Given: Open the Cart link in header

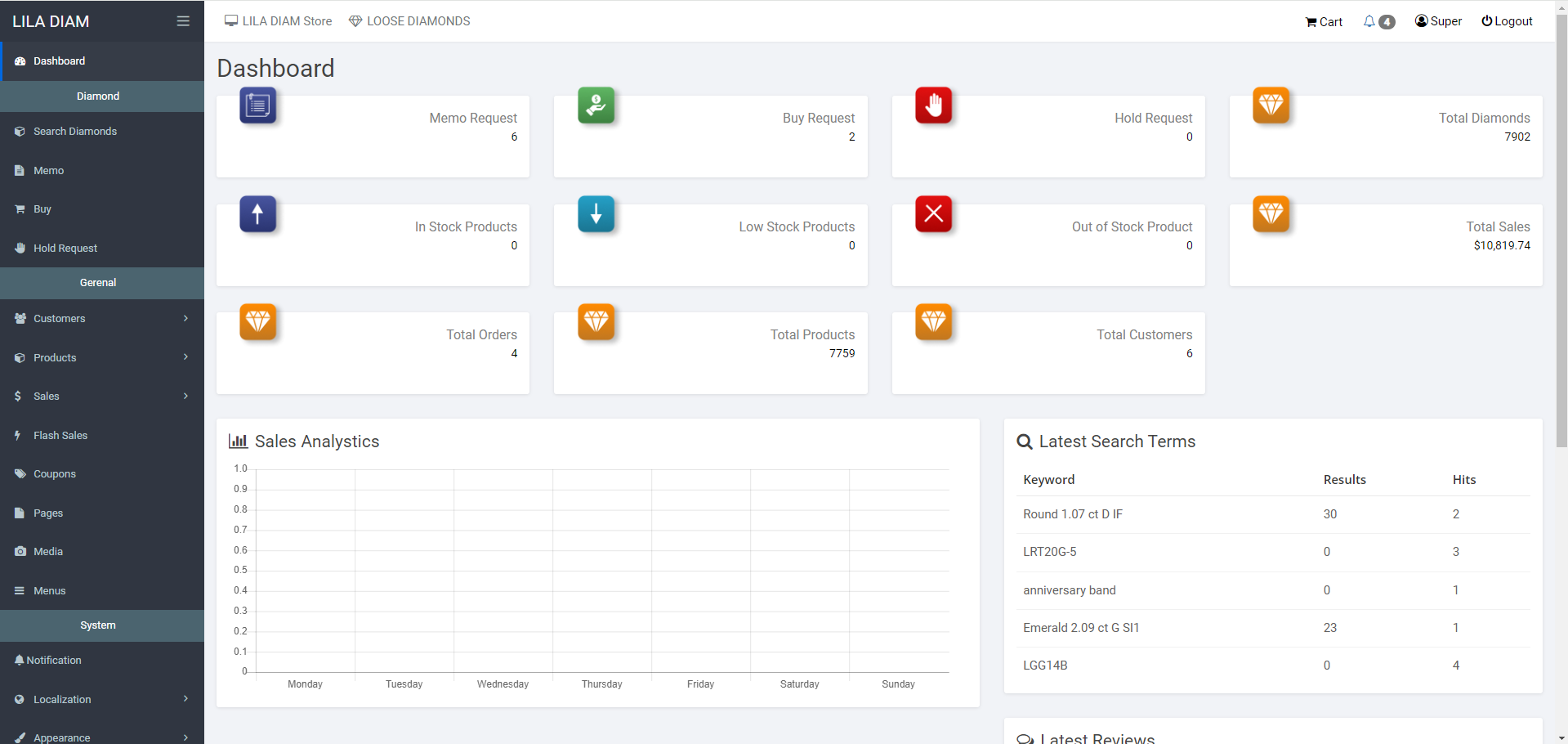Looking at the screenshot, I should pyautogui.click(x=1324, y=22).
